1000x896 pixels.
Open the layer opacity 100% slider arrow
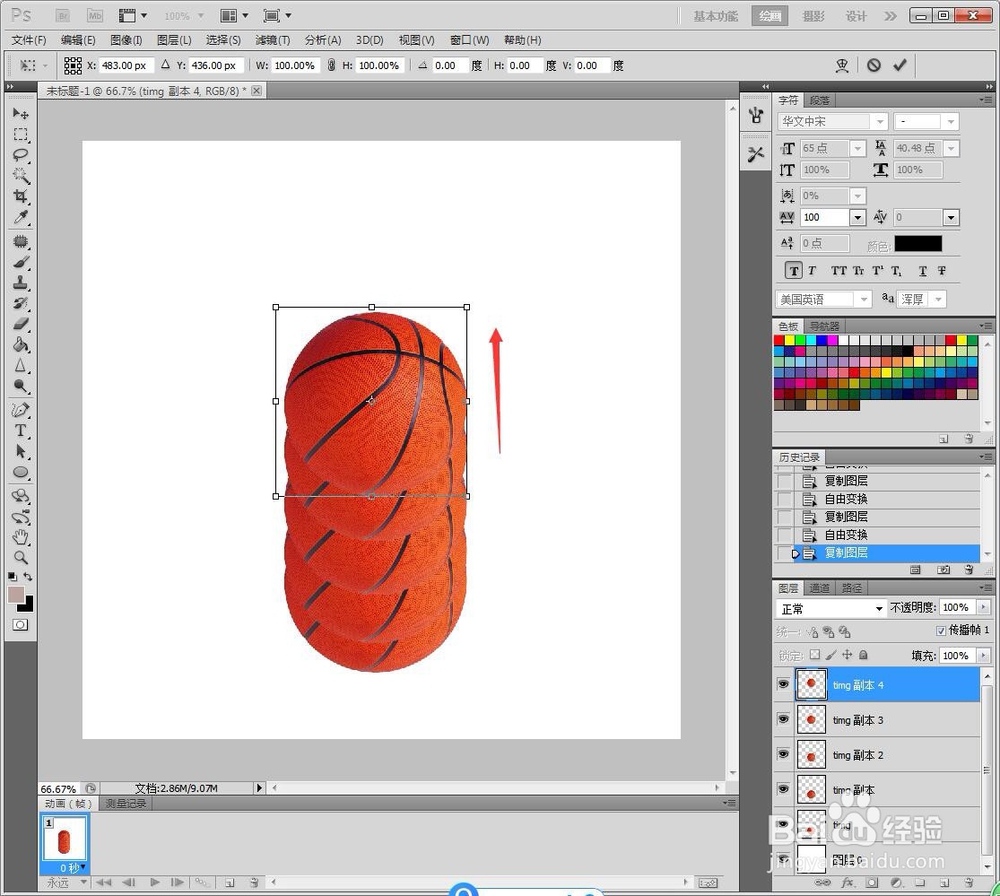click(x=983, y=607)
